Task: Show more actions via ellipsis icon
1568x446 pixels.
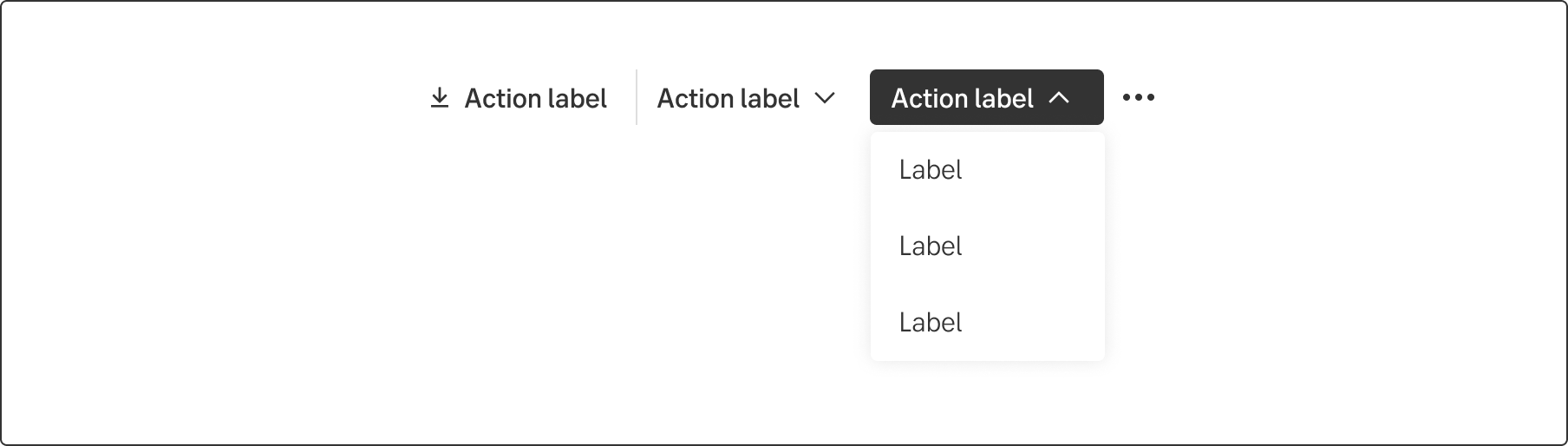Action: 1138,97
